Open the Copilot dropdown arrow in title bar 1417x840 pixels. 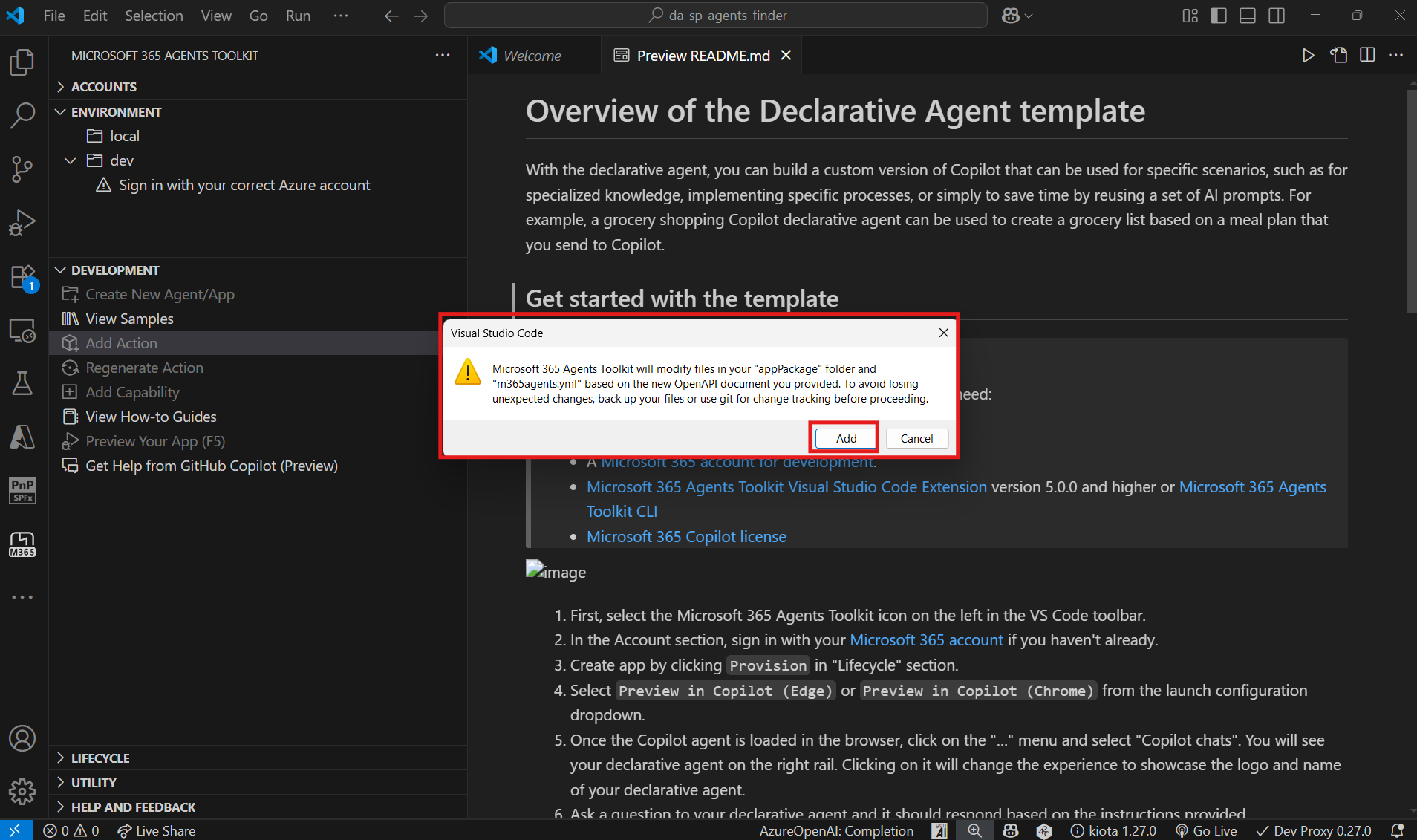click(1029, 16)
